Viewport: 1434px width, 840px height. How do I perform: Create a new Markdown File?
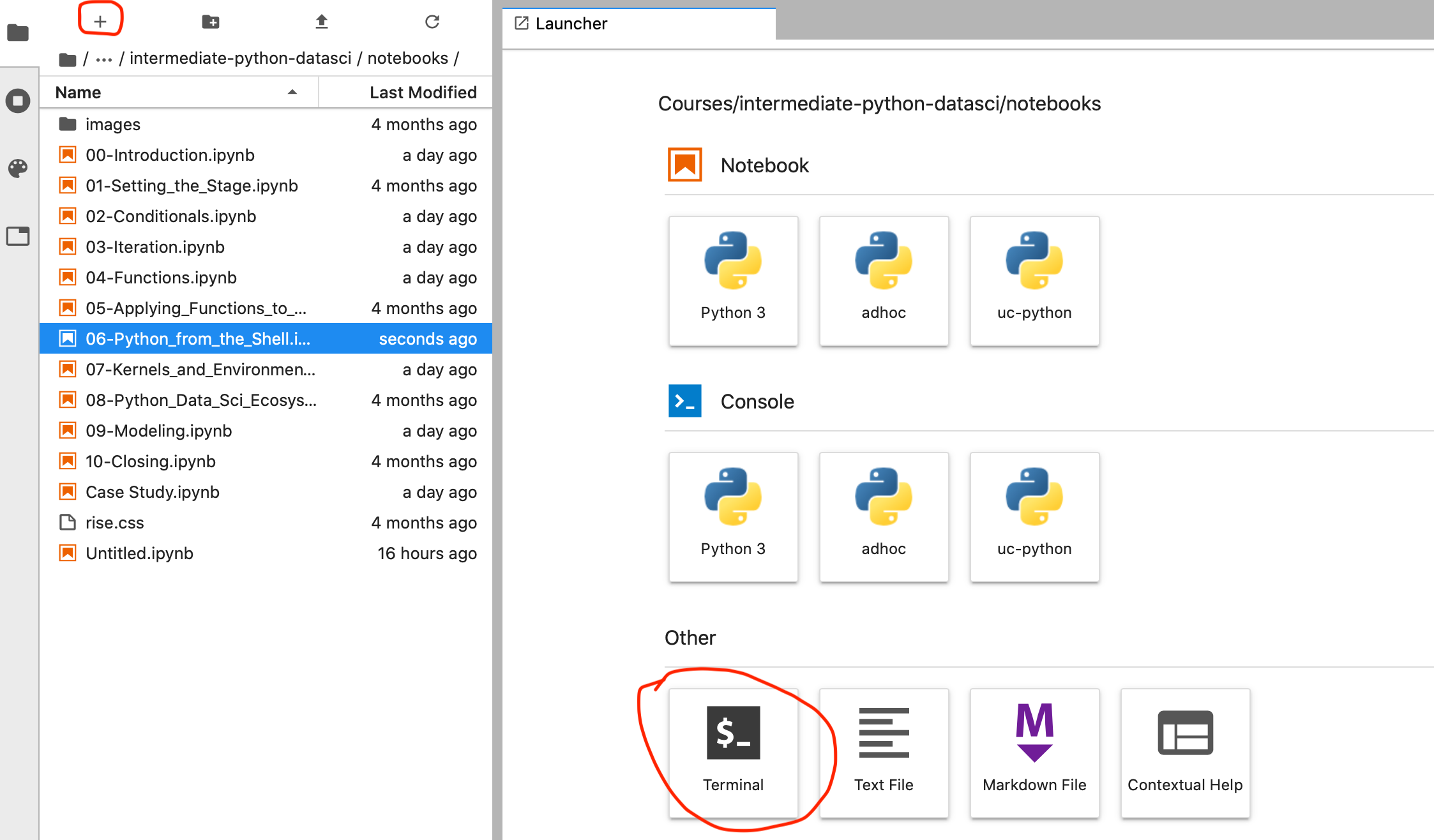pyautogui.click(x=1034, y=753)
